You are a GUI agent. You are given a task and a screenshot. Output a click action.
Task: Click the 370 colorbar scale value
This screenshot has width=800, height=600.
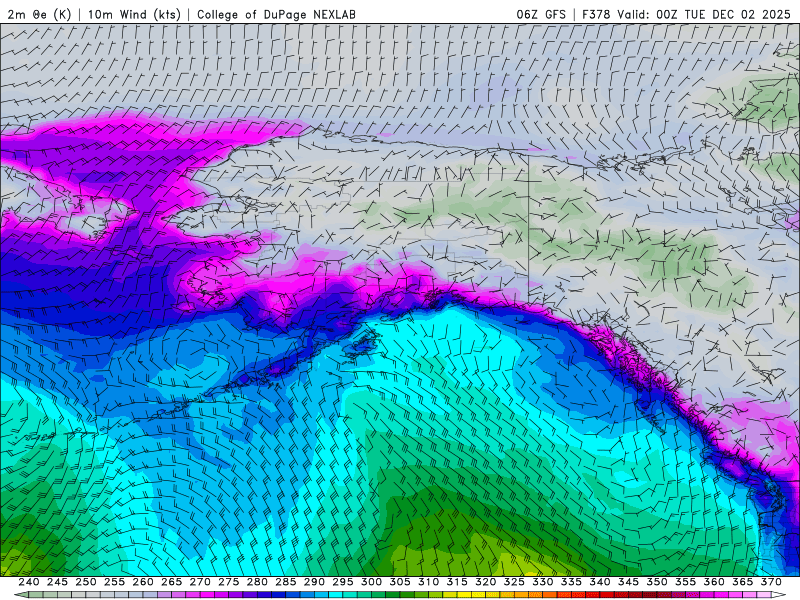click(771, 582)
